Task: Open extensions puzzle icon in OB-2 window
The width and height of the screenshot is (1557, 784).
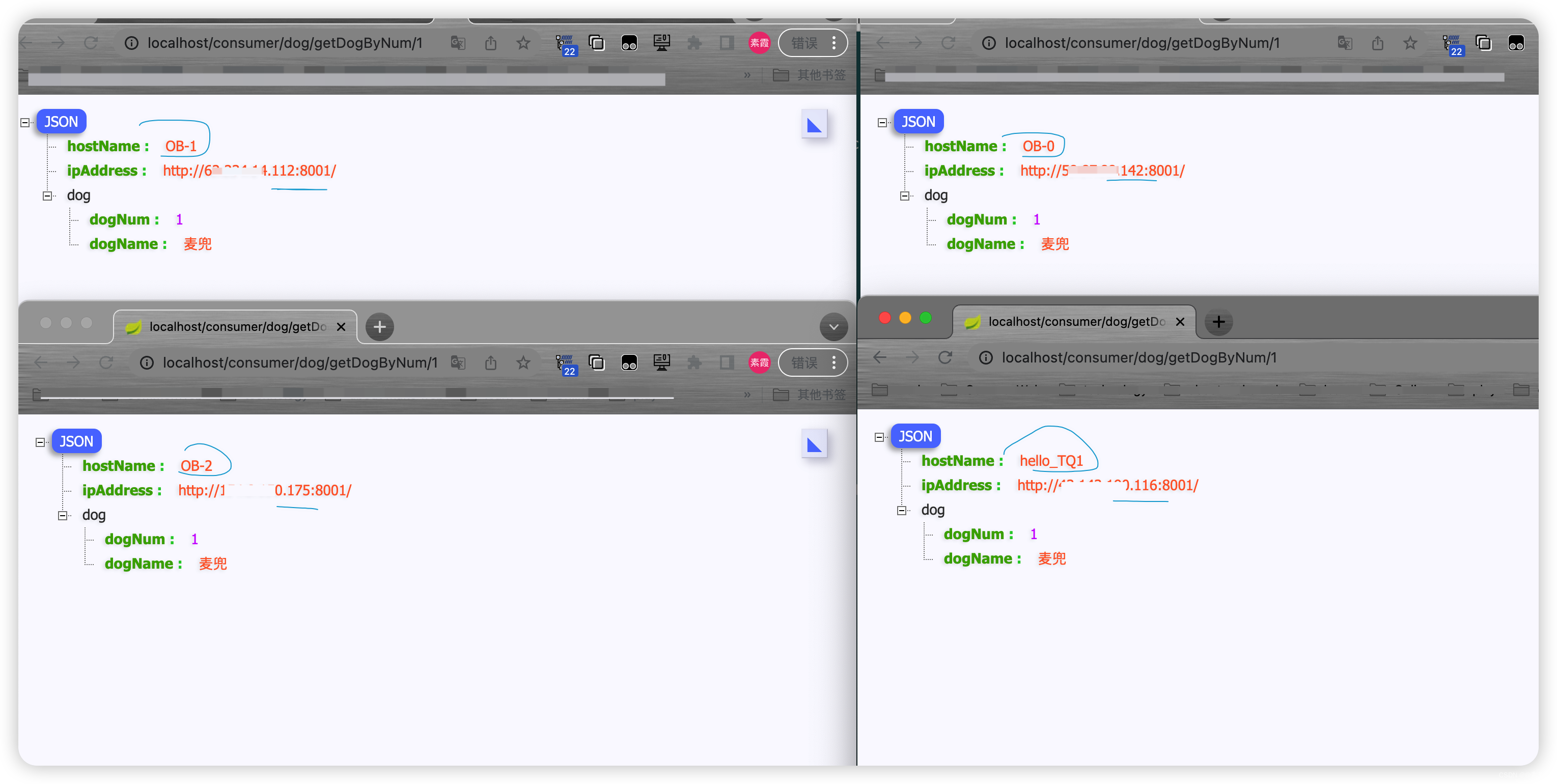Action: (x=694, y=362)
